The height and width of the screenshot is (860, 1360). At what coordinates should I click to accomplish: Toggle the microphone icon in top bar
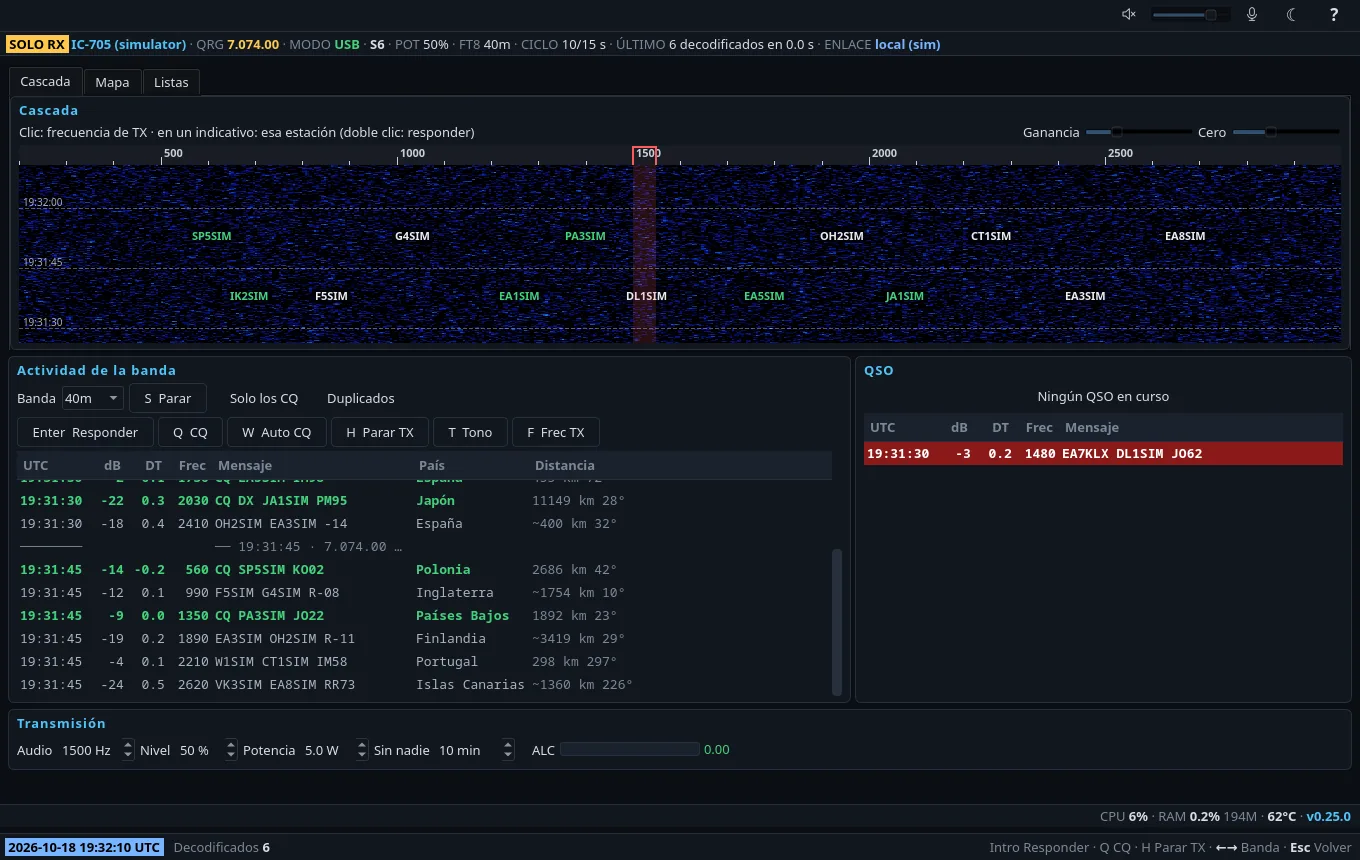click(x=1252, y=14)
